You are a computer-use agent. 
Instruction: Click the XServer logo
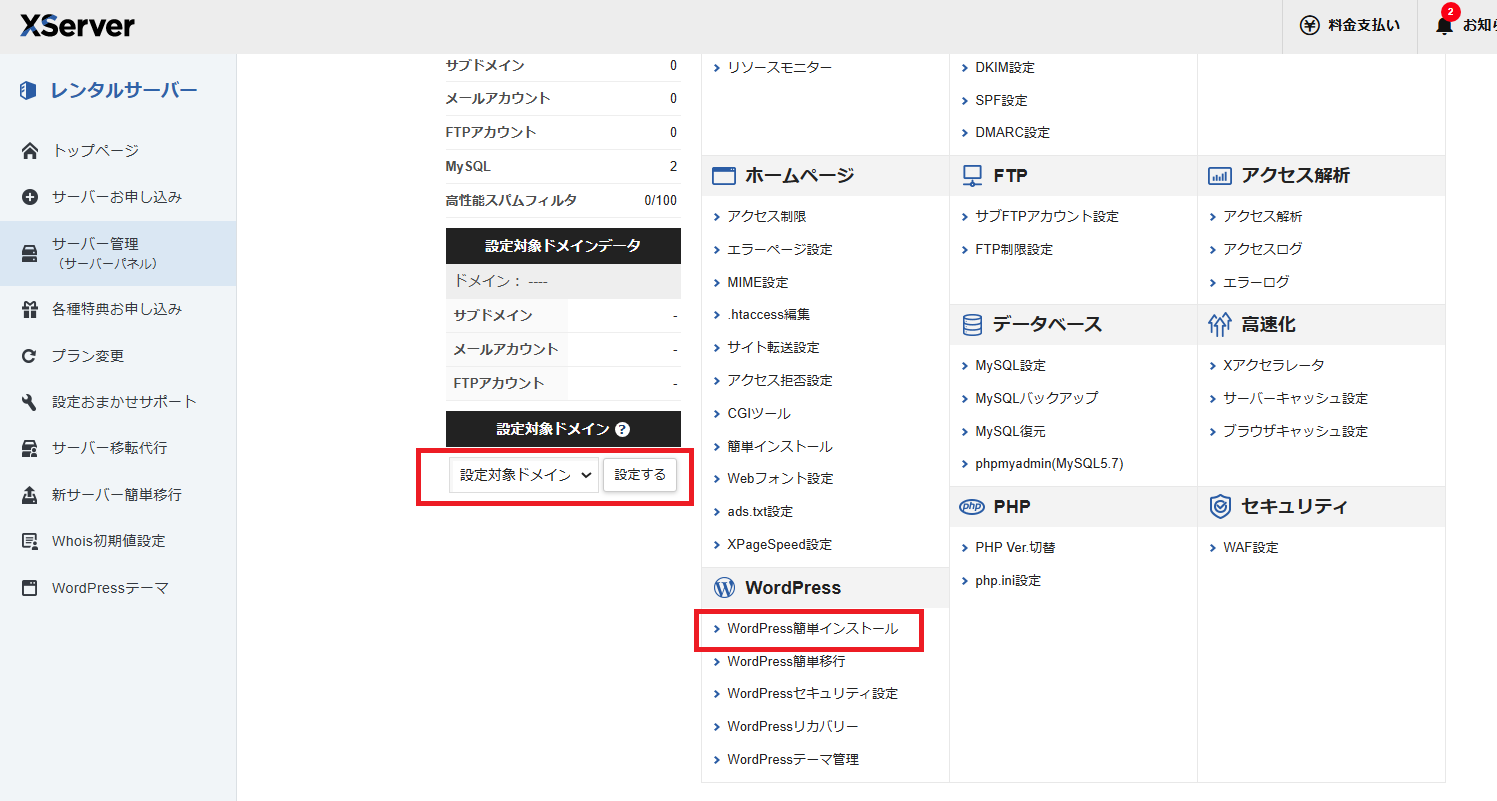[77, 25]
